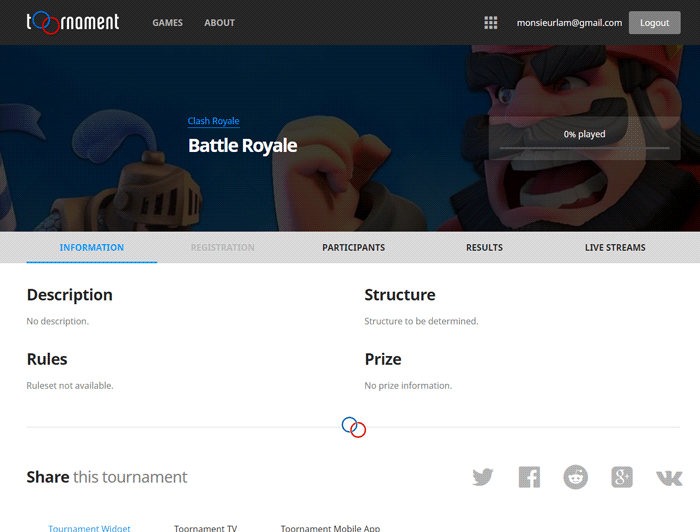700x532 pixels.
Task: Open the ABOUT menu
Action: tap(220, 23)
